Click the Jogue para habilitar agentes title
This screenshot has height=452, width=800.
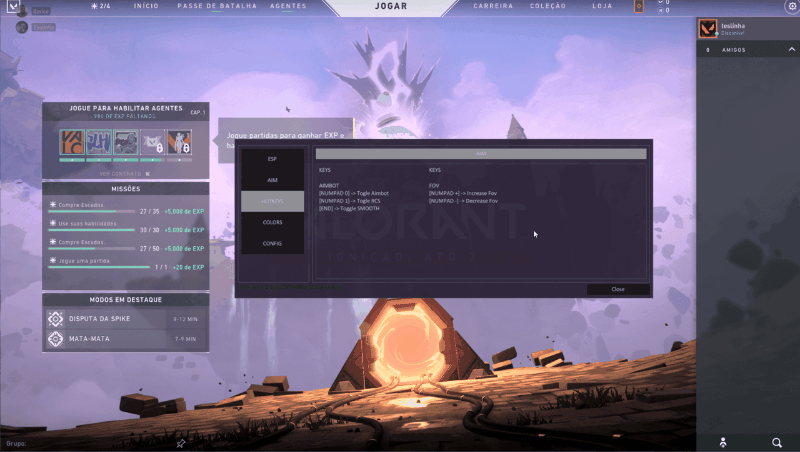click(126, 108)
